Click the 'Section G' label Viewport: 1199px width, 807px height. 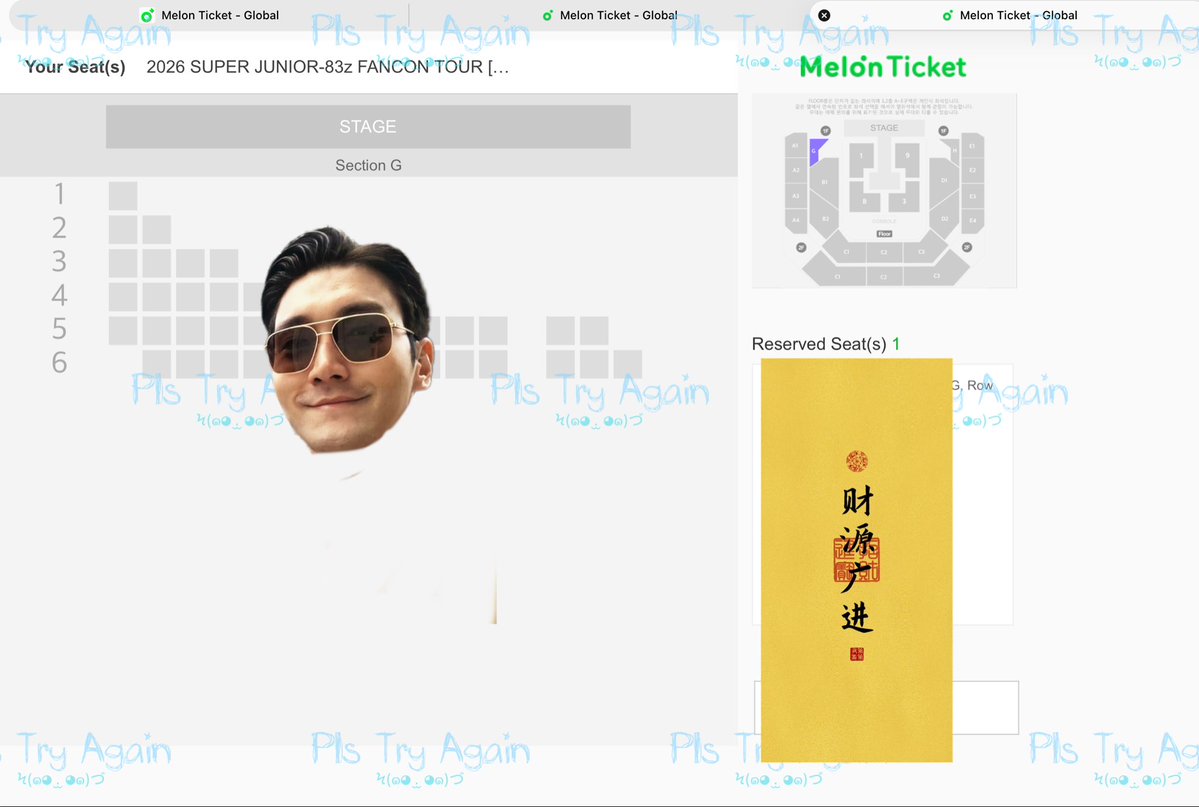click(368, 165)
